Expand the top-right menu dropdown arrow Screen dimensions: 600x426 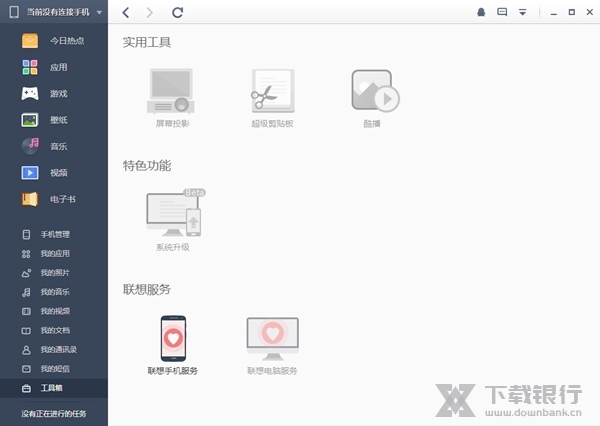(522, 12)
